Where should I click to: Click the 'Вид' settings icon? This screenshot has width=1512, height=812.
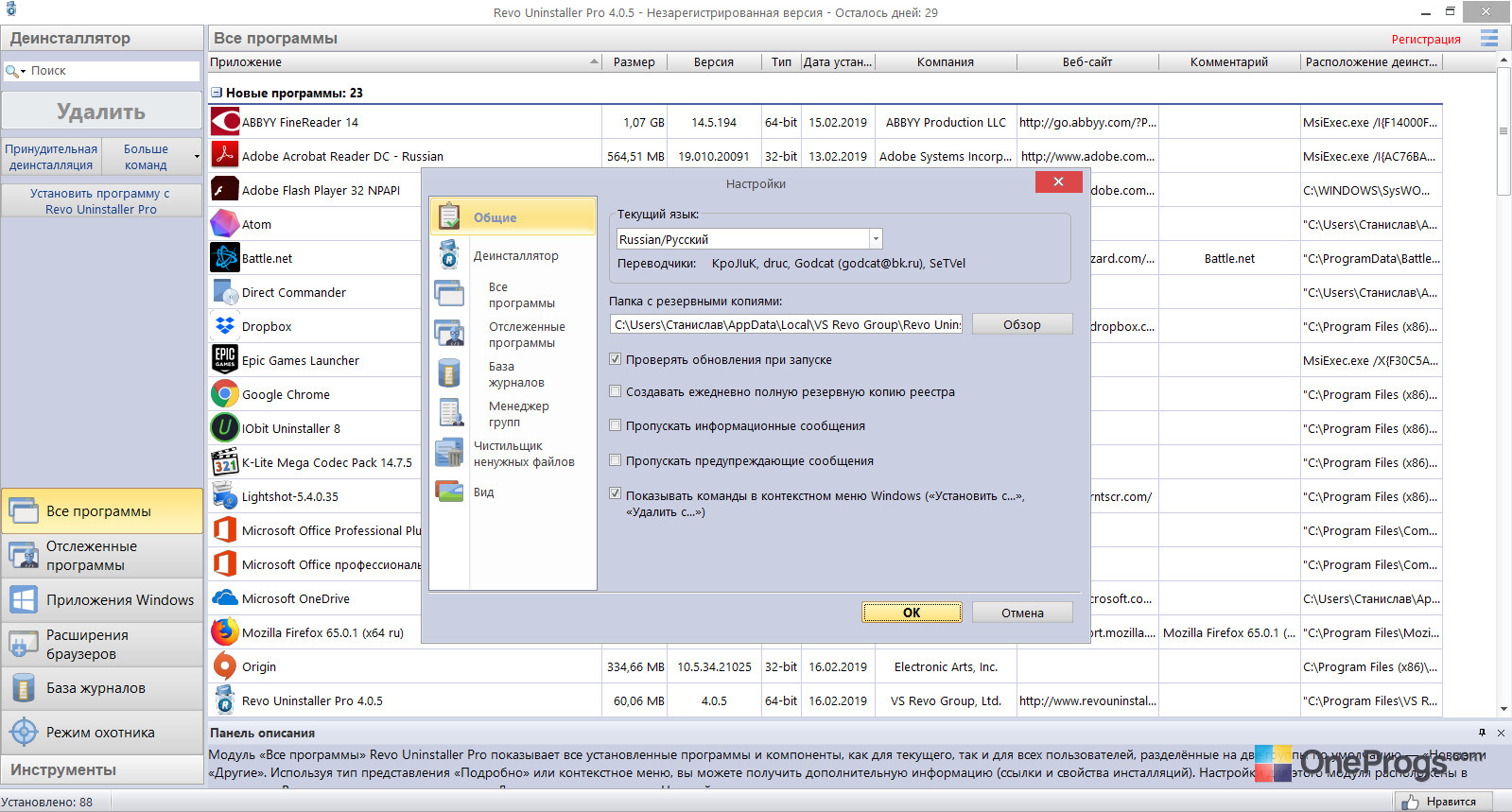[449, 492]
